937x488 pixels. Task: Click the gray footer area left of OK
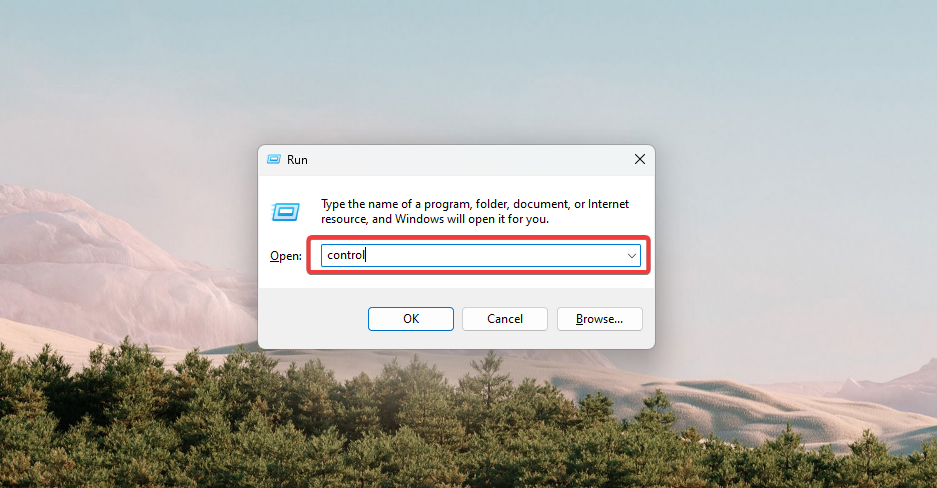pos(313,318)
